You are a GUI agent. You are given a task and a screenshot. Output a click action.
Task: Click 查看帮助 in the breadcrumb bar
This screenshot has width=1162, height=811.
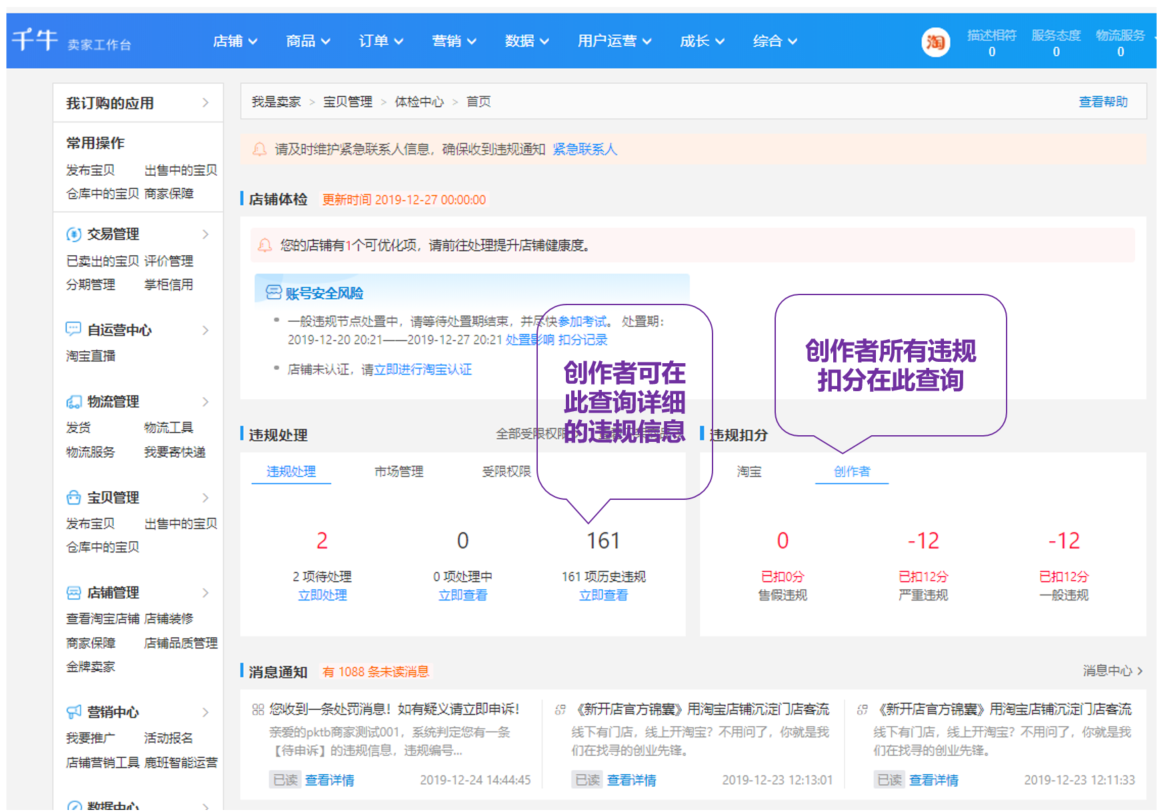pos(1103,102)
